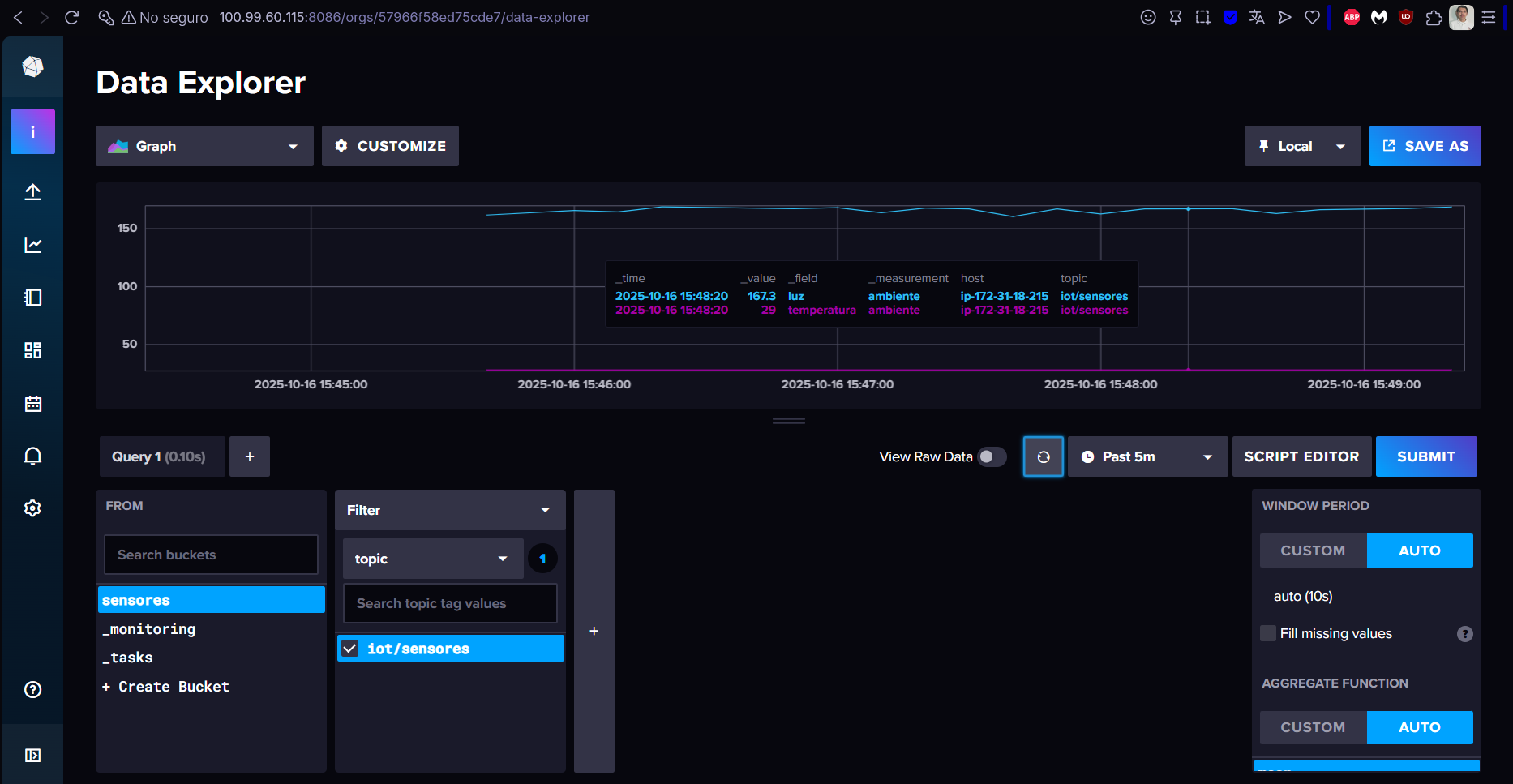Open browser extensions puzzle icon
This screenshot has height=784, width=1513.
pos(1434,17)
